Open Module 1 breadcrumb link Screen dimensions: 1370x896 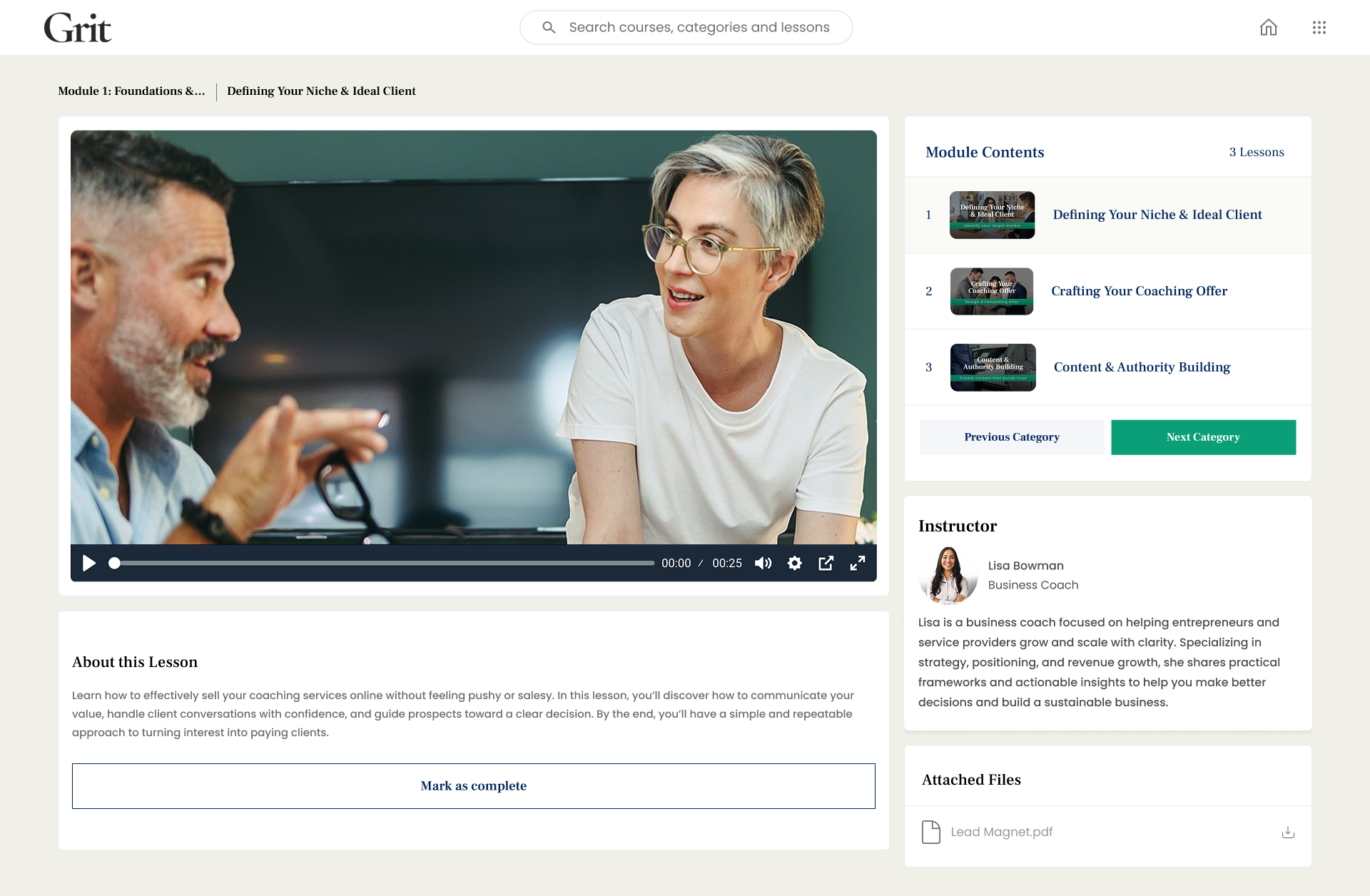(x=131, y=91)
